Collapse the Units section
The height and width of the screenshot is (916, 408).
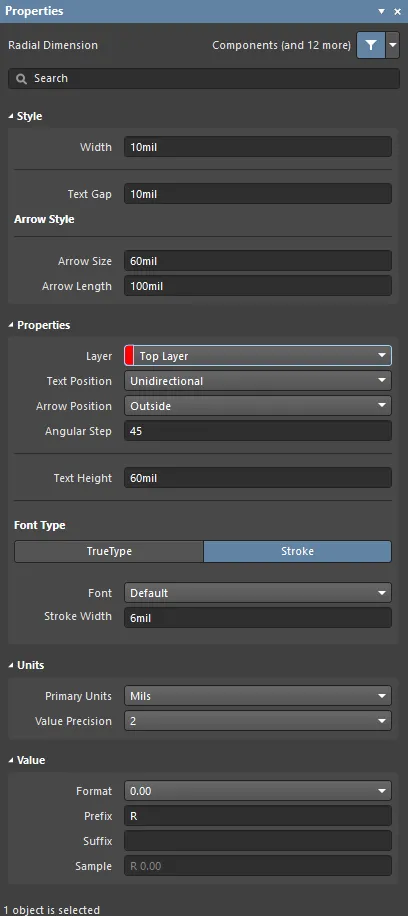pos(11,665)
